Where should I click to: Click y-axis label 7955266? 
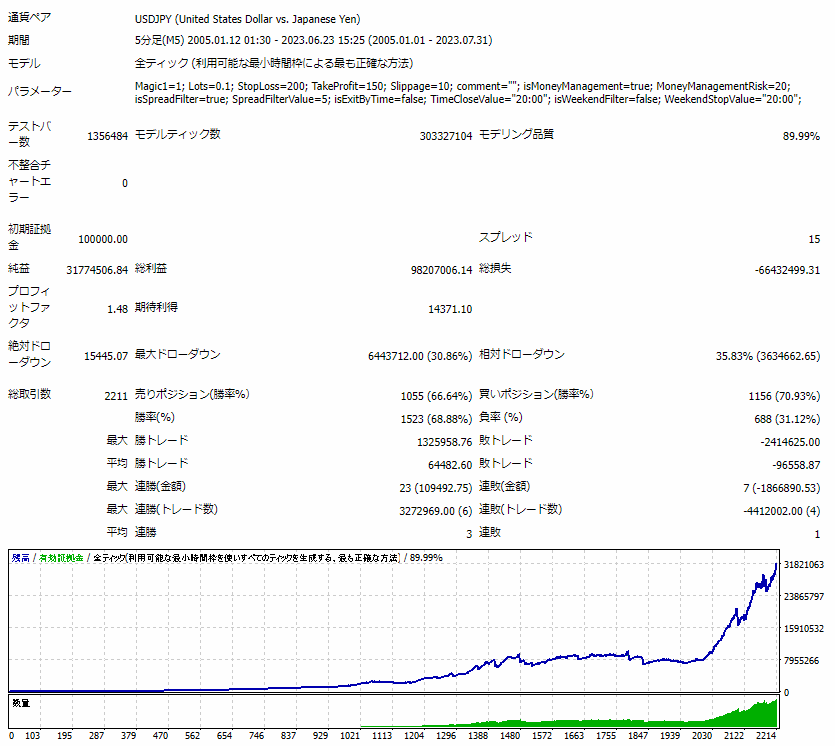[x=801, y=661]
